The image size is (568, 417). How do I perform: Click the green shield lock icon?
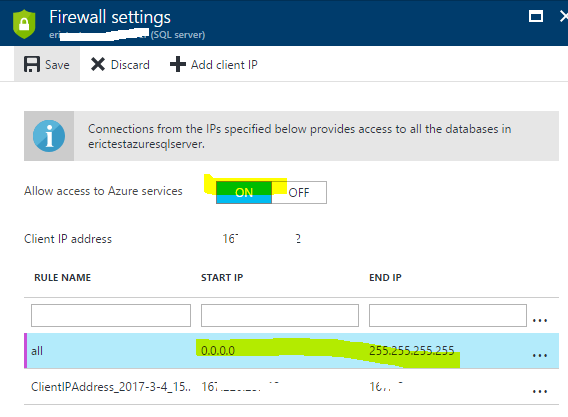(x=24, y=24)
